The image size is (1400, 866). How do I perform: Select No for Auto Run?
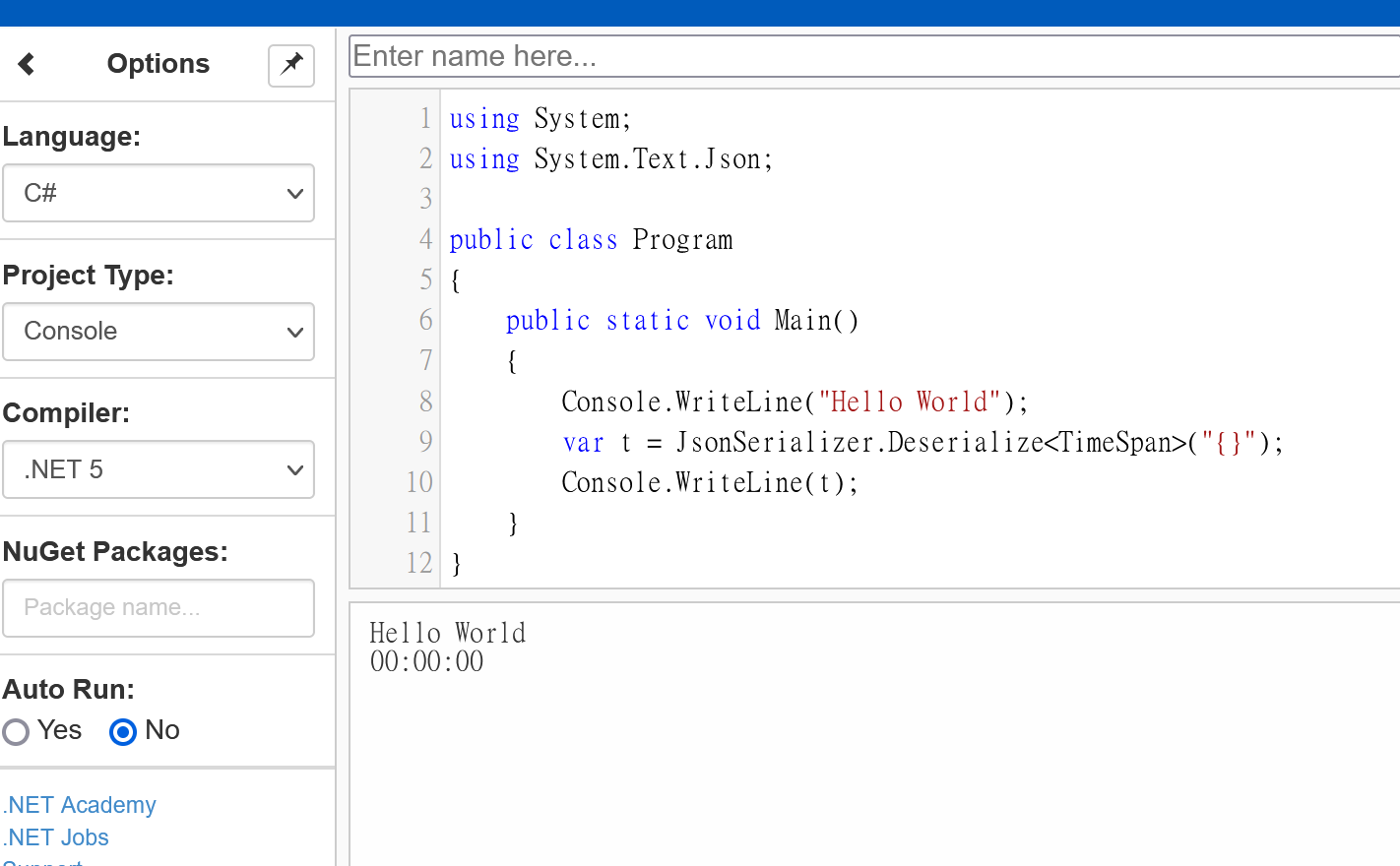123,731
